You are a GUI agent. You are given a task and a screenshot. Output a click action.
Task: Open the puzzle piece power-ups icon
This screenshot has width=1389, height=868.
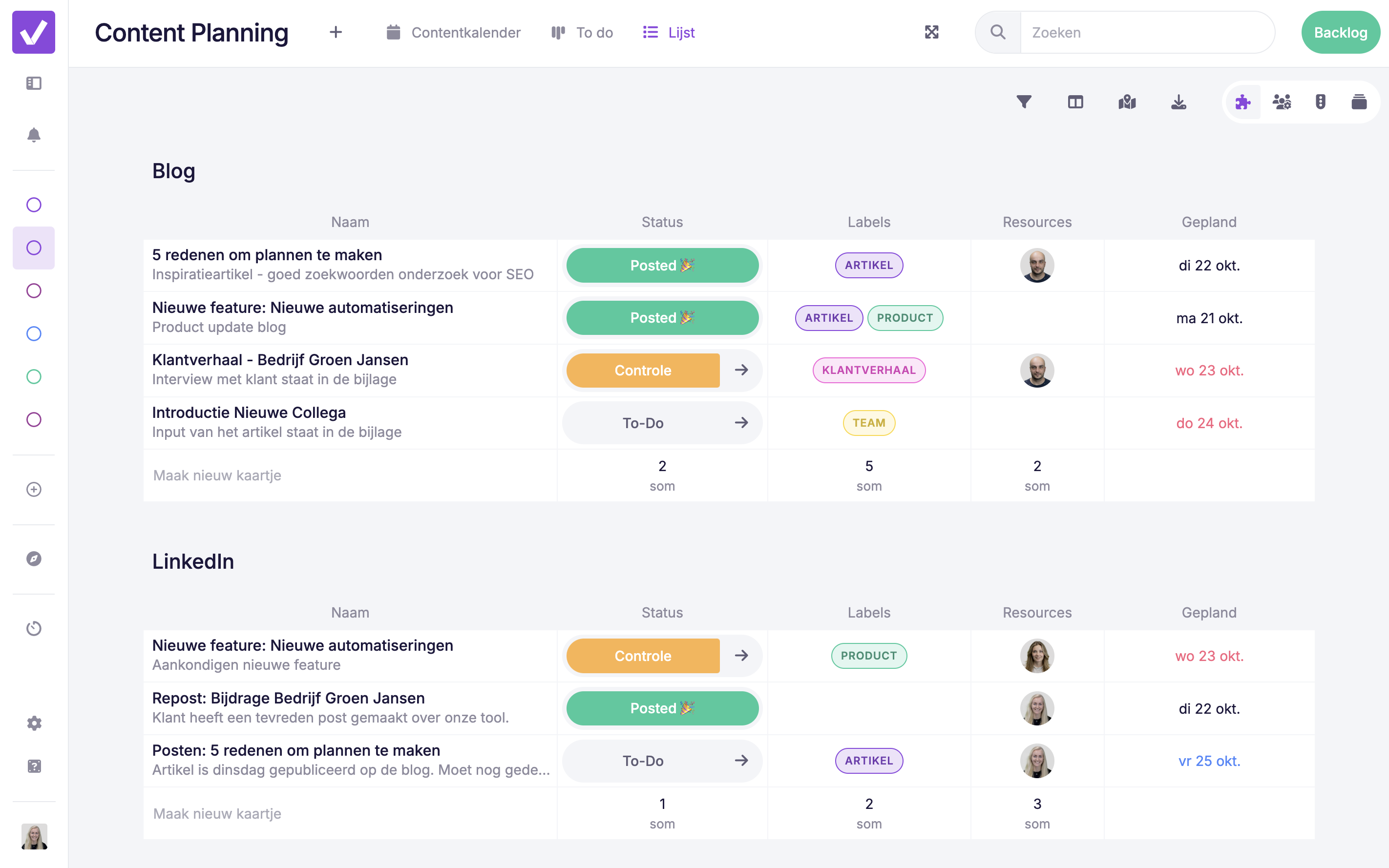pyautogui.click(x=1243, y=102)
